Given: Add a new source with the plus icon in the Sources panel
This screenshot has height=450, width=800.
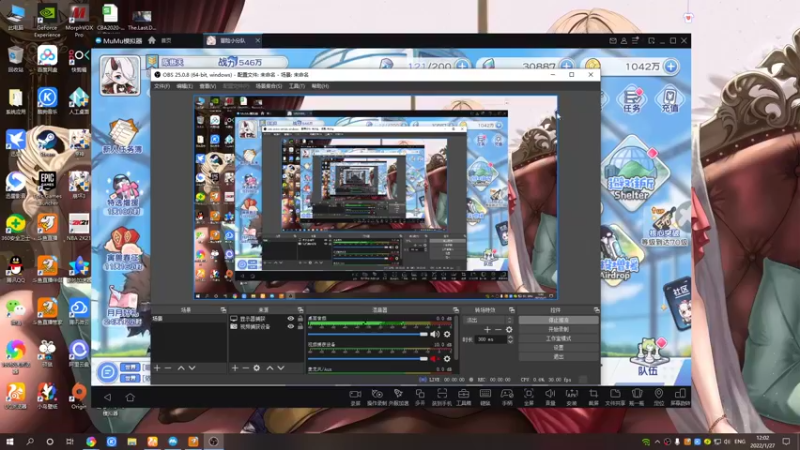Looking at the screenshot, I should pos(235,368).
